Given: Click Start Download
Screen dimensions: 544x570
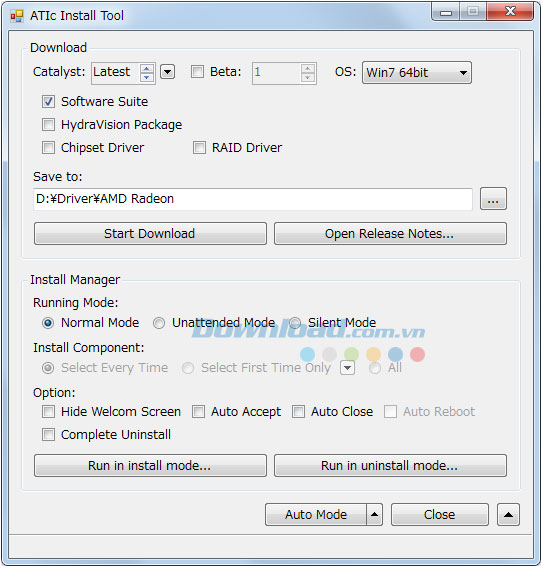Looking at the screenshot, I should [151, 234].
